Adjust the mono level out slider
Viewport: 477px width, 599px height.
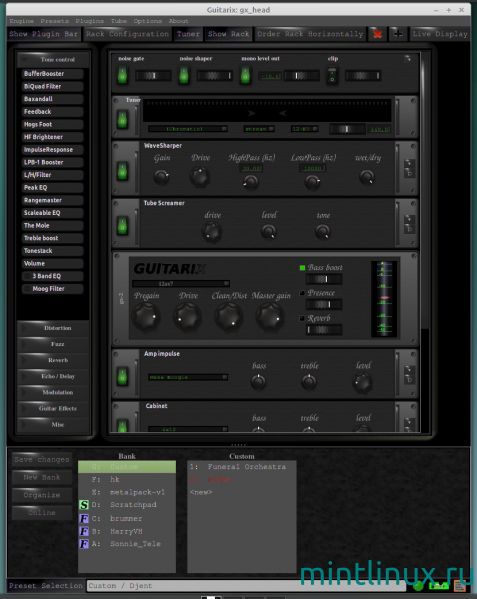tap(301, 76)
